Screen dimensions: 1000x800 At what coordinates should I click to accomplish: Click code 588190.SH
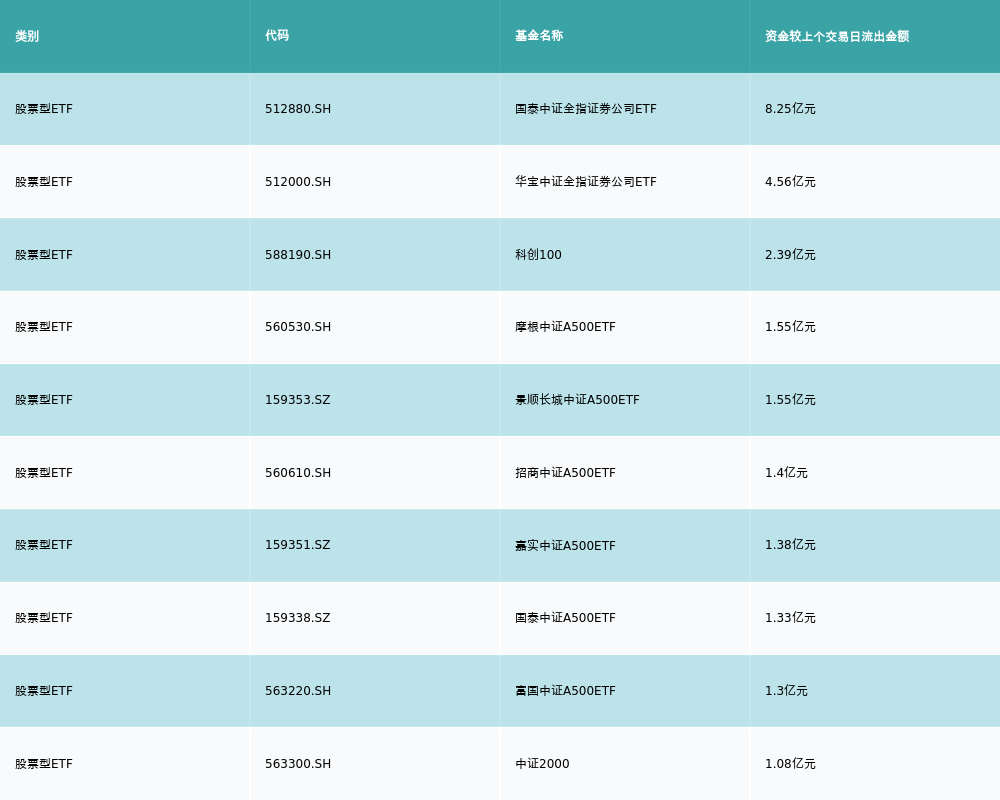tap(298, 255)
